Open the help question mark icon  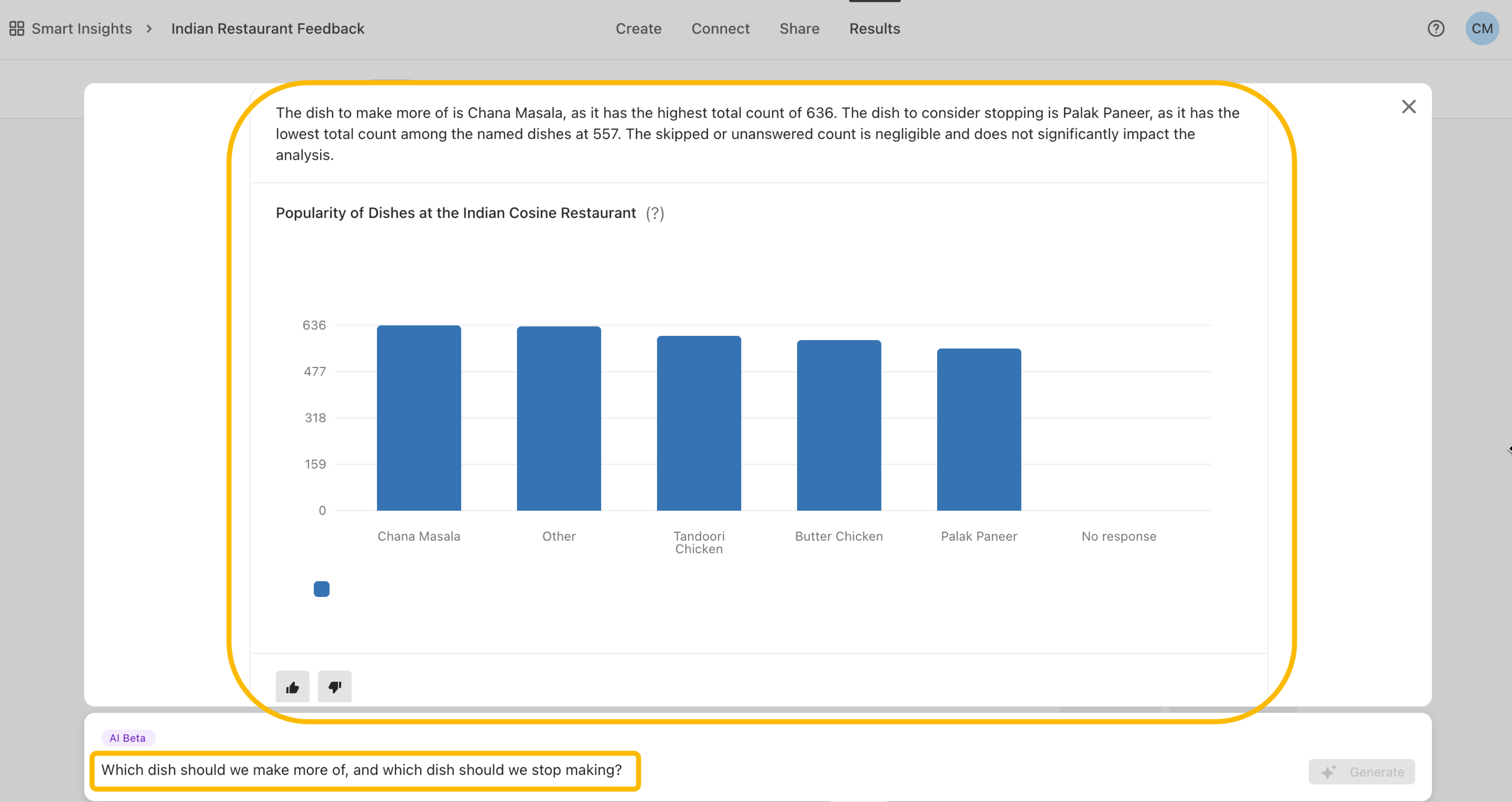pyautogui.click(x=1436, y=28)
